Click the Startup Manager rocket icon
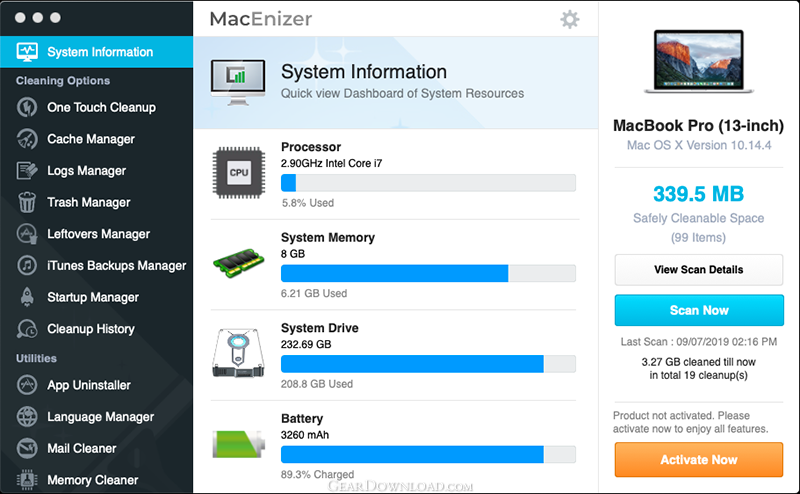This screenshot has width=800, height=494. coord(27,297)
